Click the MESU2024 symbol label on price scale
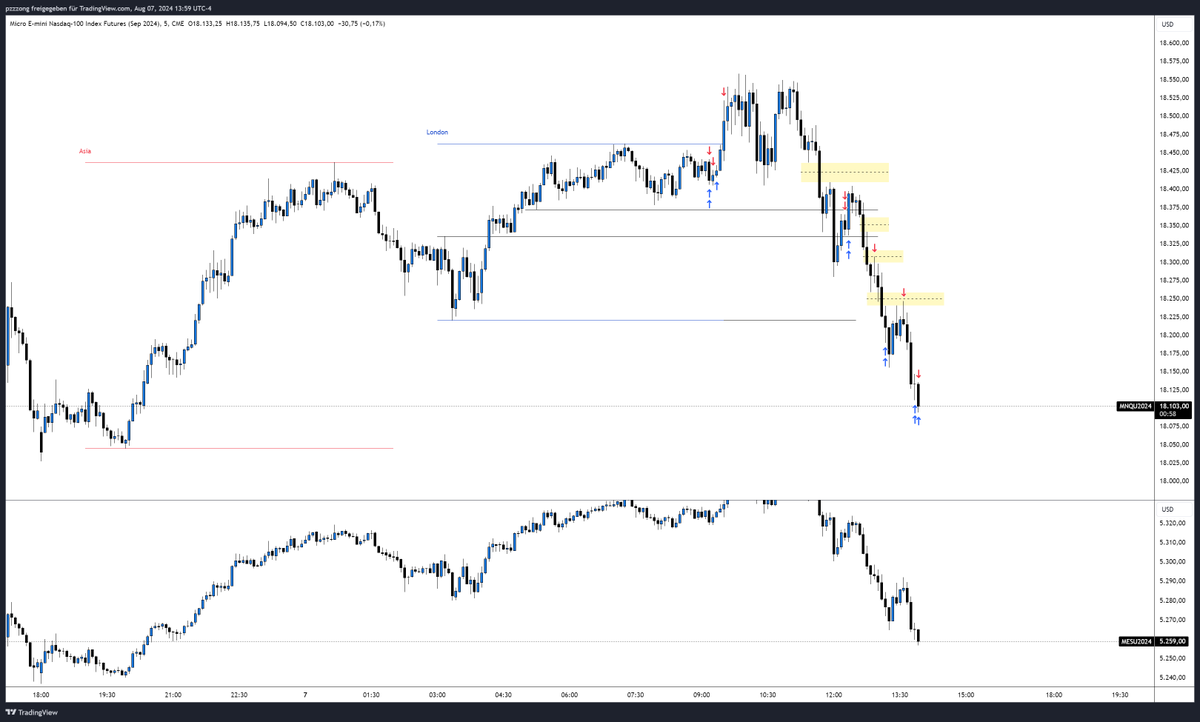This screenshot has height=722, width=1200. point(1135,641)
